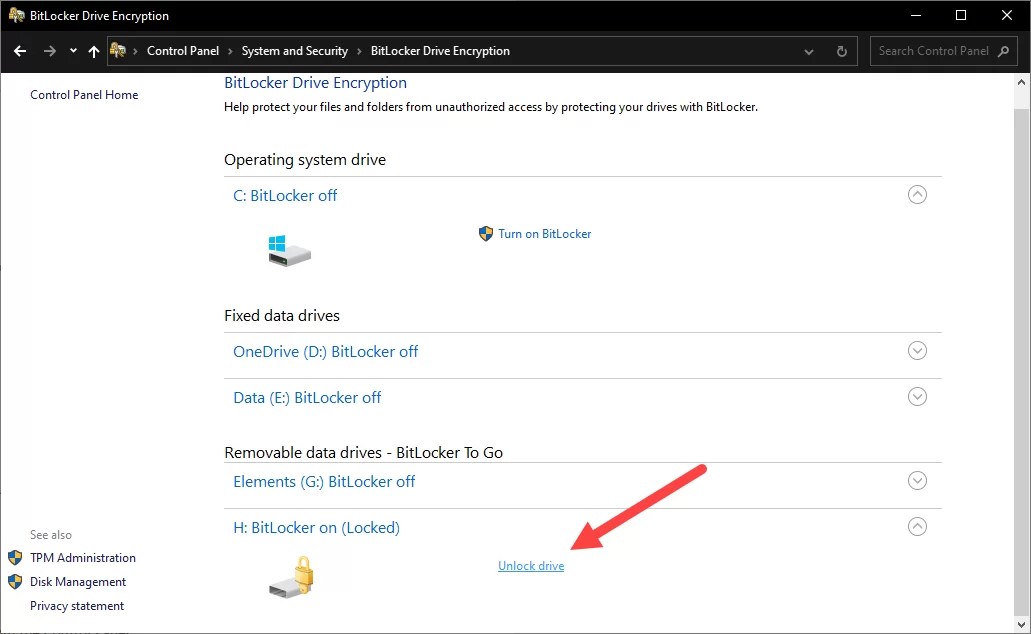The image size is (1031, 634).
Task: Open the recent locations dropdown in the address bar
Action: [x=808, y=51]
